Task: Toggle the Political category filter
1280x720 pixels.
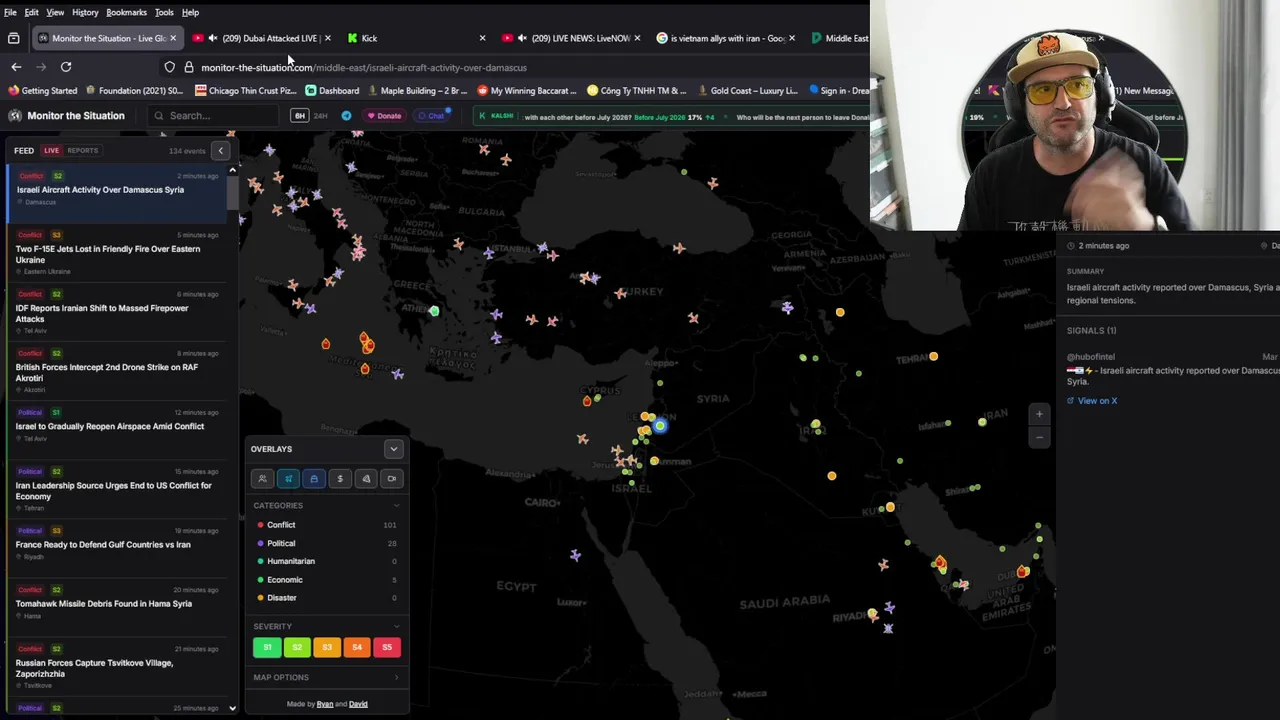Action: coord(327,543)
